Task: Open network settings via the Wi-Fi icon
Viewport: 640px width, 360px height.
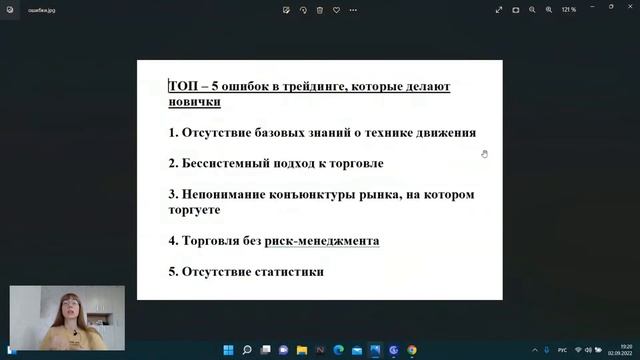Action: coord(578,350)
